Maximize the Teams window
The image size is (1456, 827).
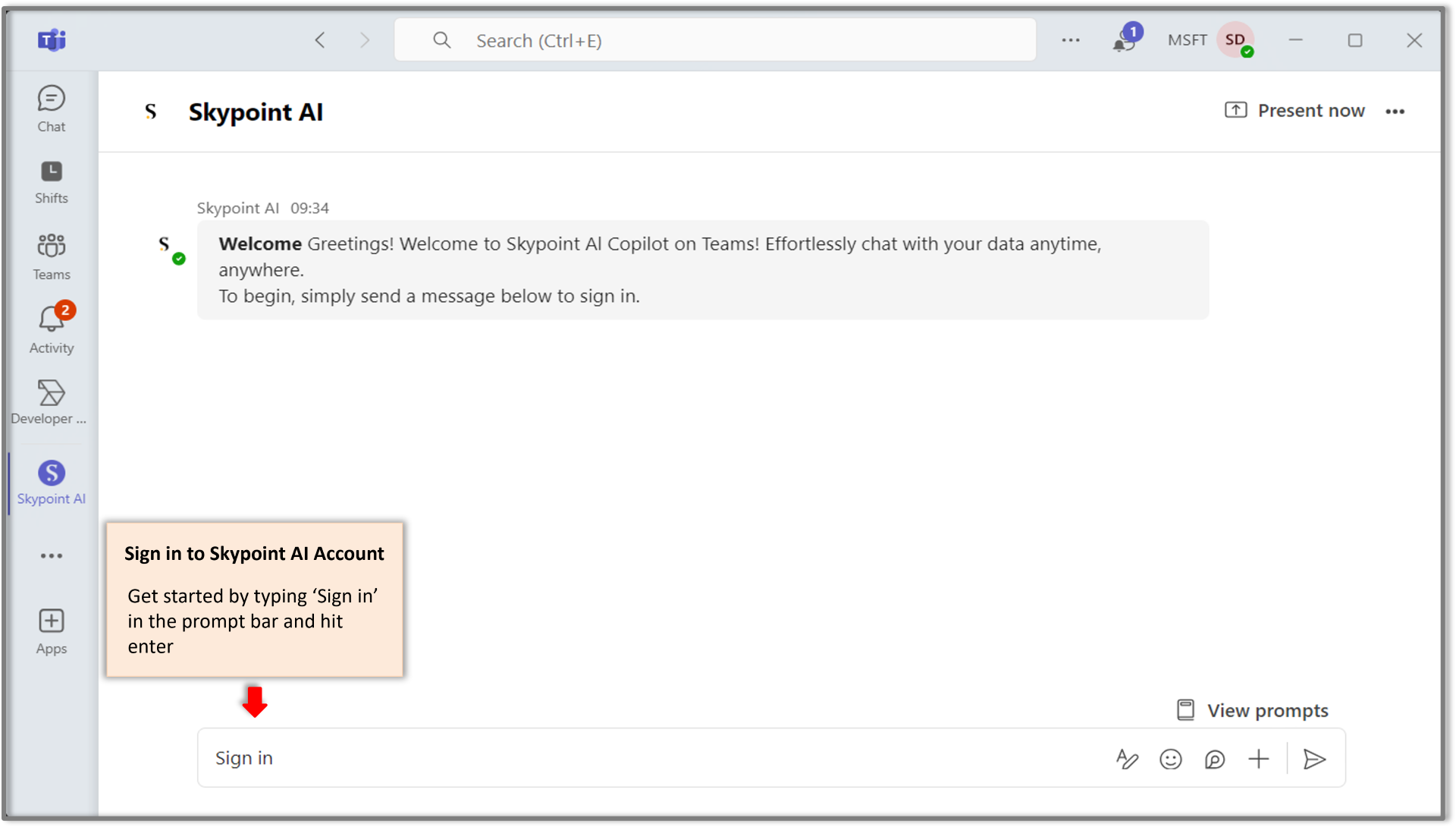(1355, 40)
